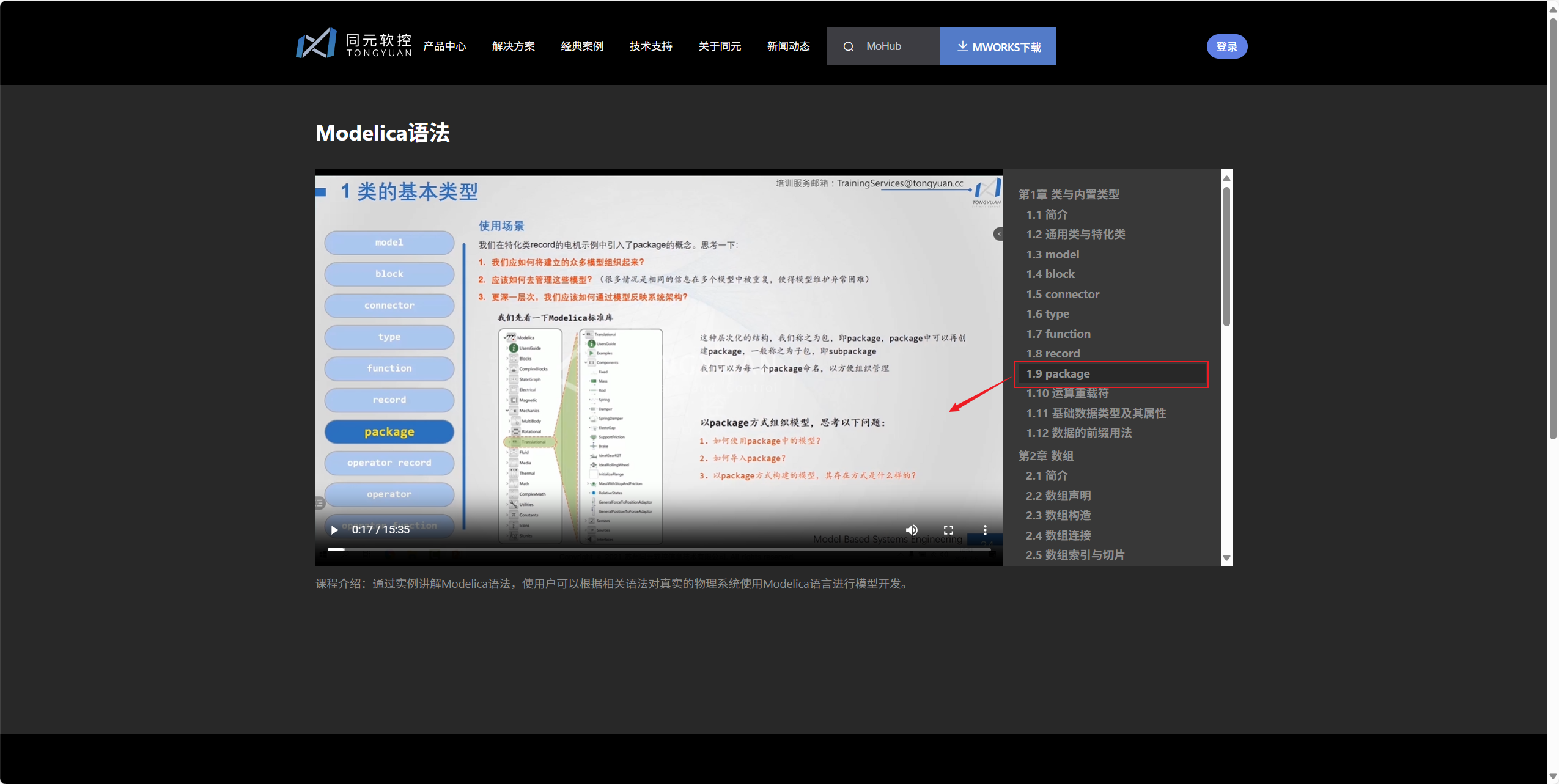Open lesson 1.9 package

tap(1111, 373)
